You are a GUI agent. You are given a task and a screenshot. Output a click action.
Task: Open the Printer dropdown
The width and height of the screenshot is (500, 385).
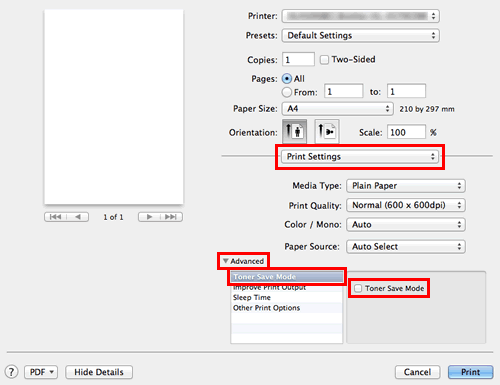pyautogui.click(x=361, y=16)
